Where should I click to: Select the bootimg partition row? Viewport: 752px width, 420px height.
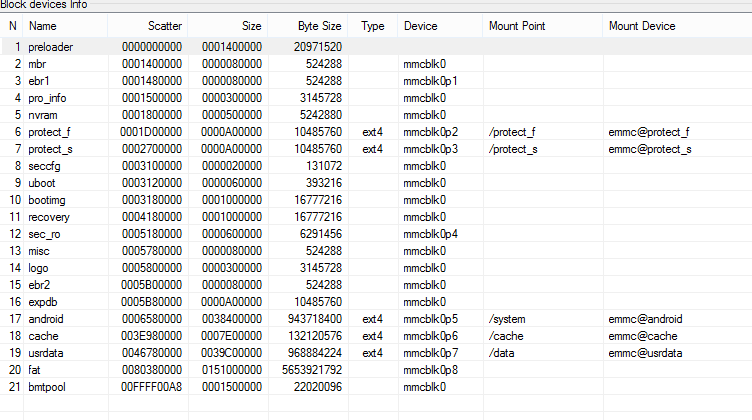(x=376, y=200)
